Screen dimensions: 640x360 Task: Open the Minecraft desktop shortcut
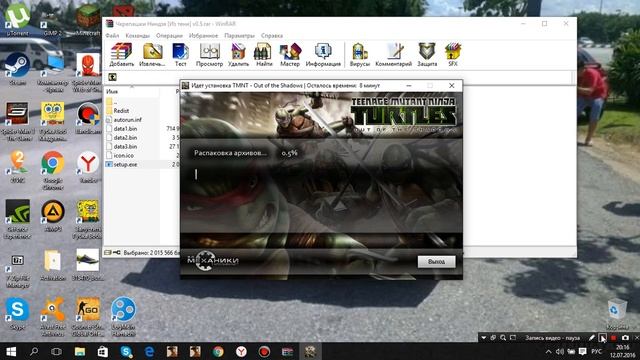(x=88, y=20)
